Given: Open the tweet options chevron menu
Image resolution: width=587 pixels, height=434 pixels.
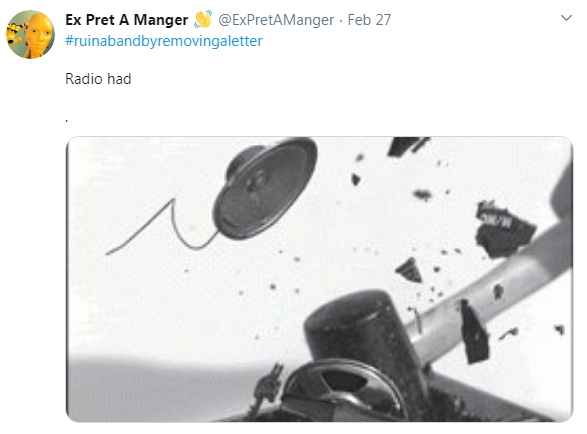Looking at the screenshot, I should [566, 18].
